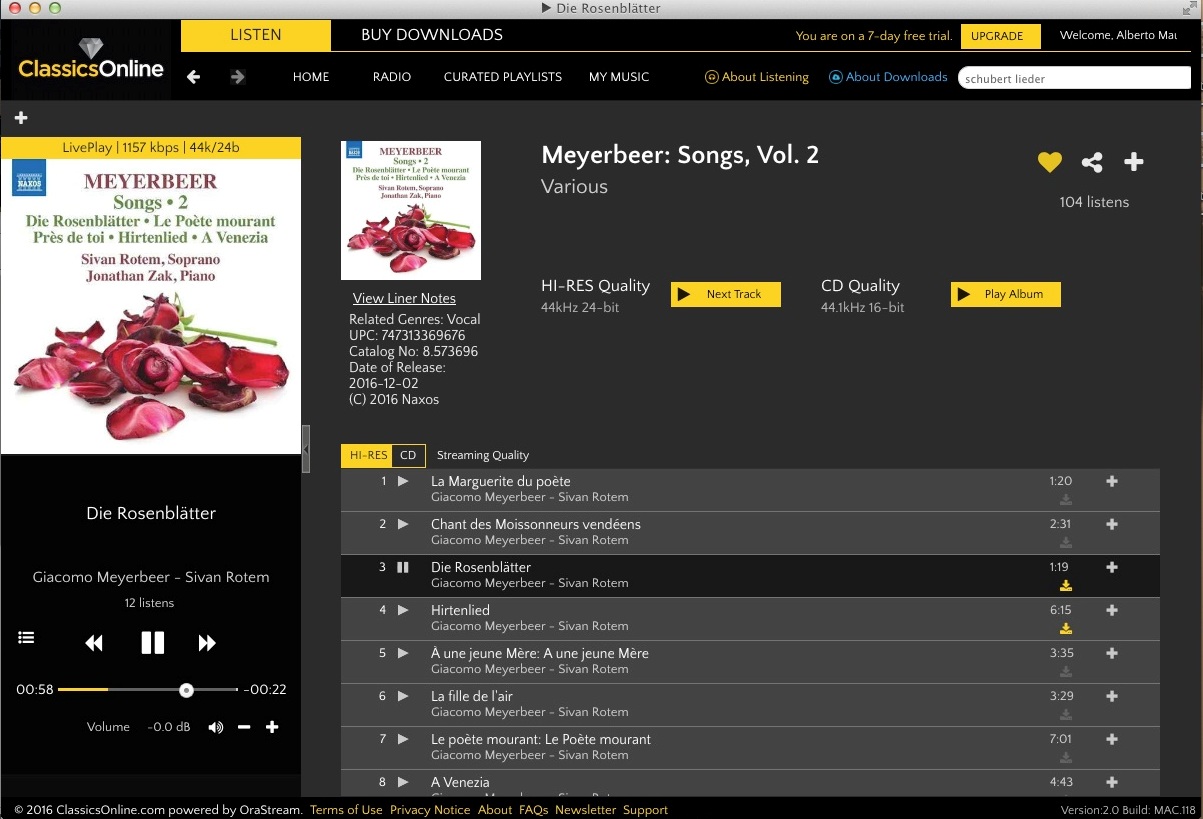Click the search field with schubert lieder
1203x819 pixels.
(1074, 78)
